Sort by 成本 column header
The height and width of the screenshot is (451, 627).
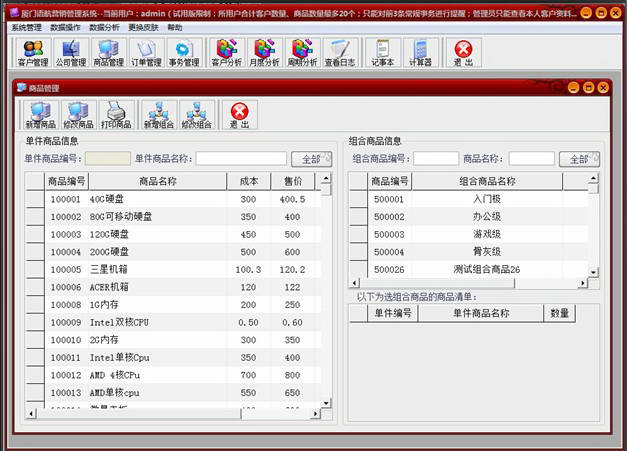coord(249,182)
